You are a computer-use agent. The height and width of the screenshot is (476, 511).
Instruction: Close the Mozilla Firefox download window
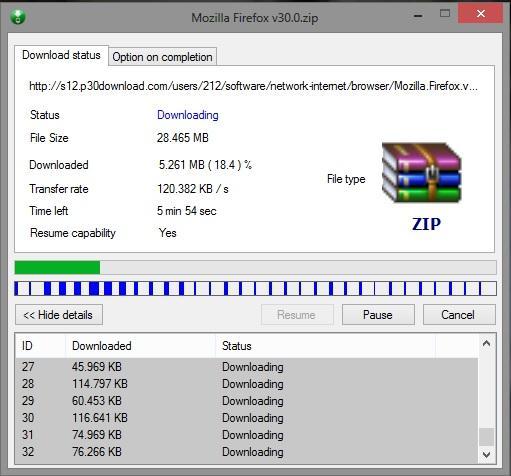click(x=480, y=14)
